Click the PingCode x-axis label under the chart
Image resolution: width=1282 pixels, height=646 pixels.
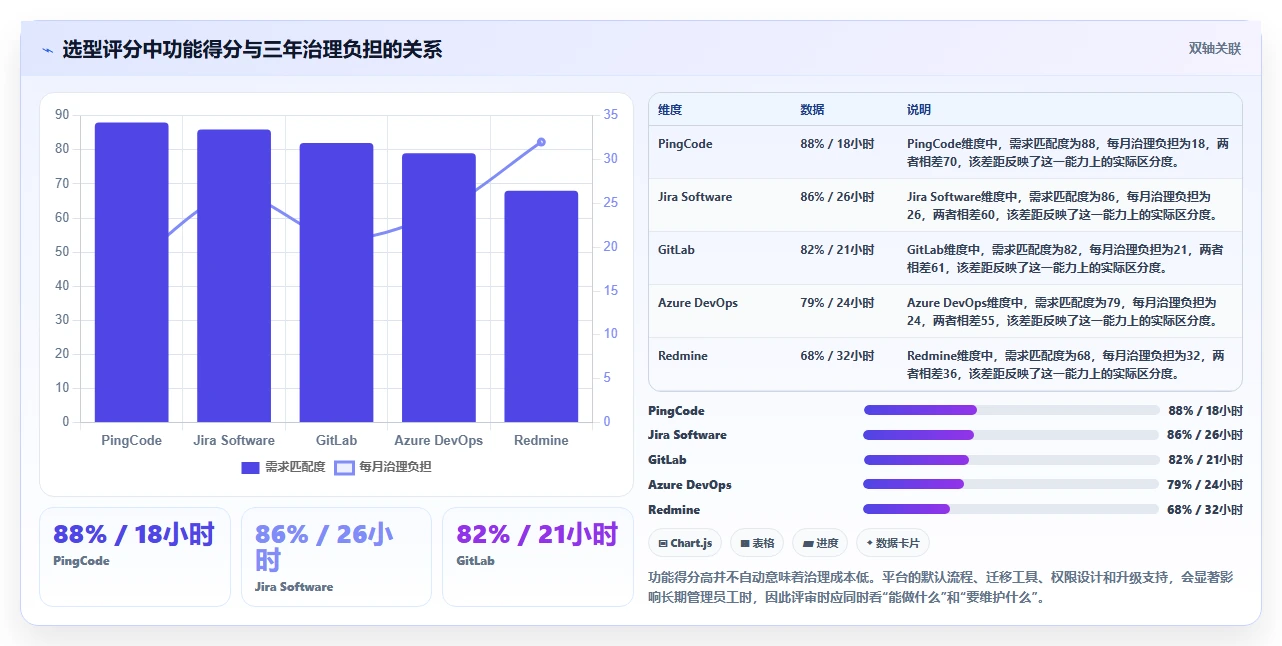[131, 440]
